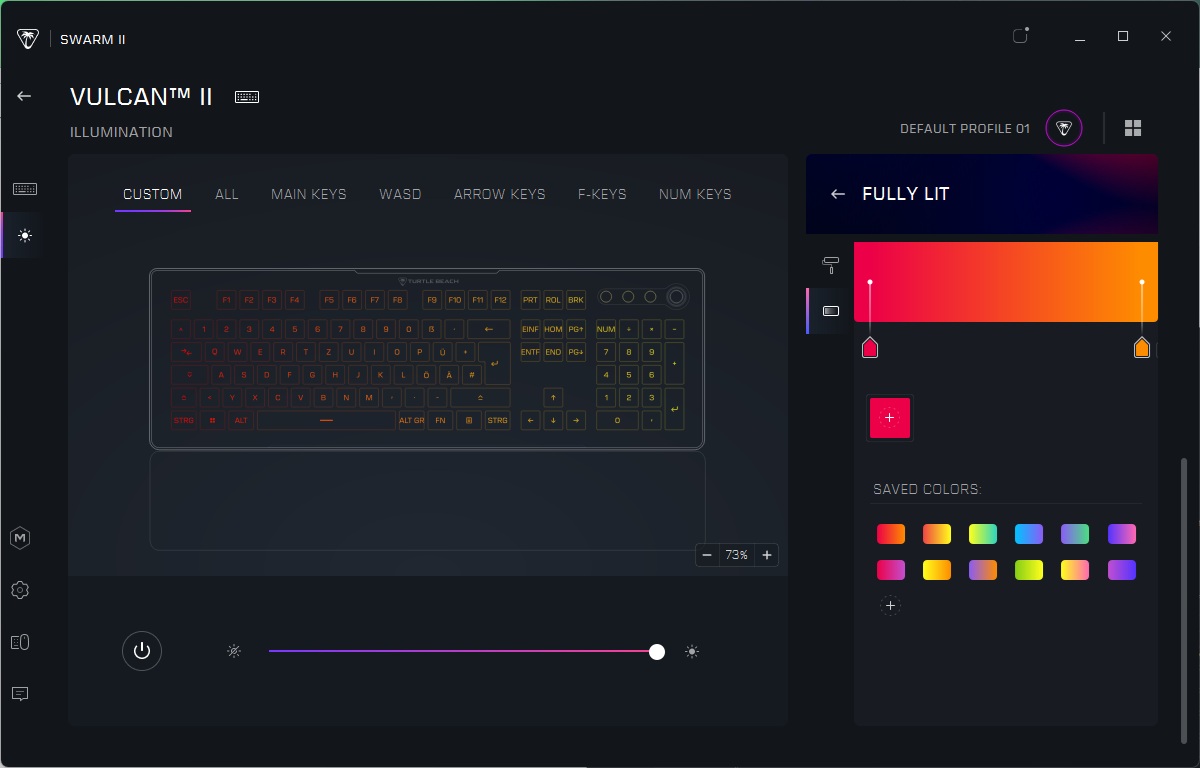
Task: Select the paint roller solid color mode
Action: click(830, 264)
